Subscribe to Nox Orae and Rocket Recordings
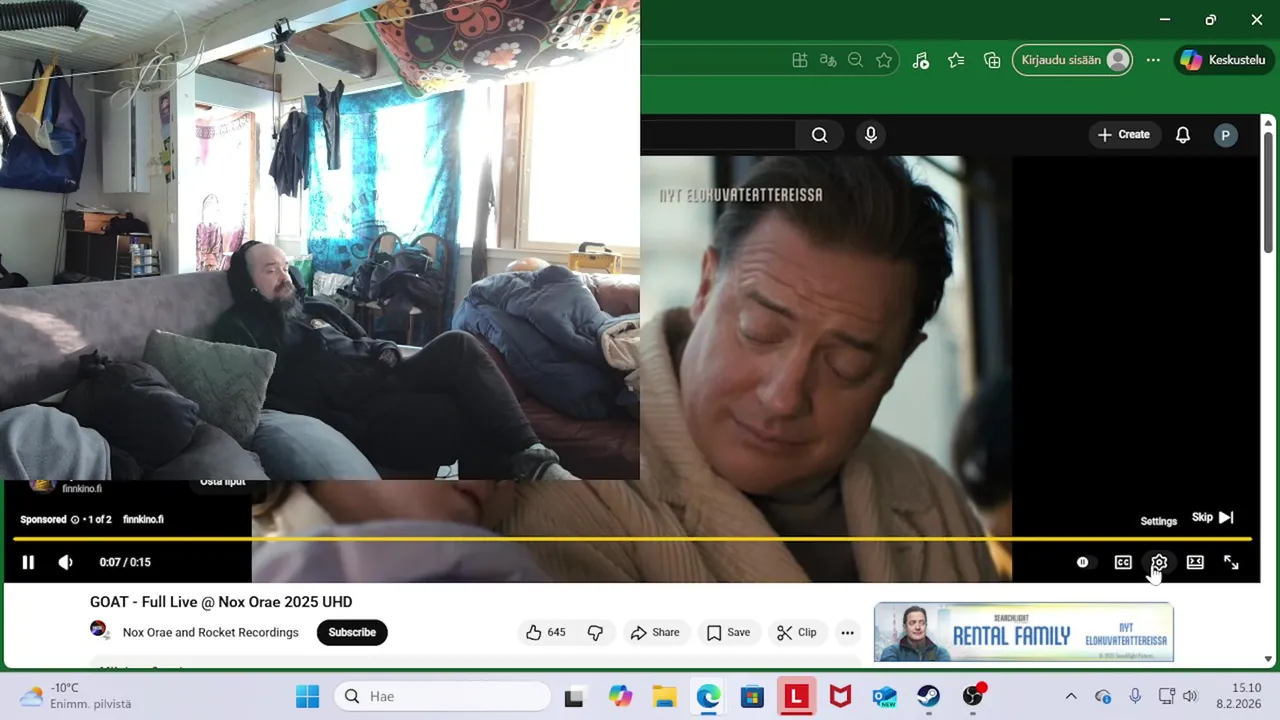Viewport: 1280px width, 720px height. point(352,632)
